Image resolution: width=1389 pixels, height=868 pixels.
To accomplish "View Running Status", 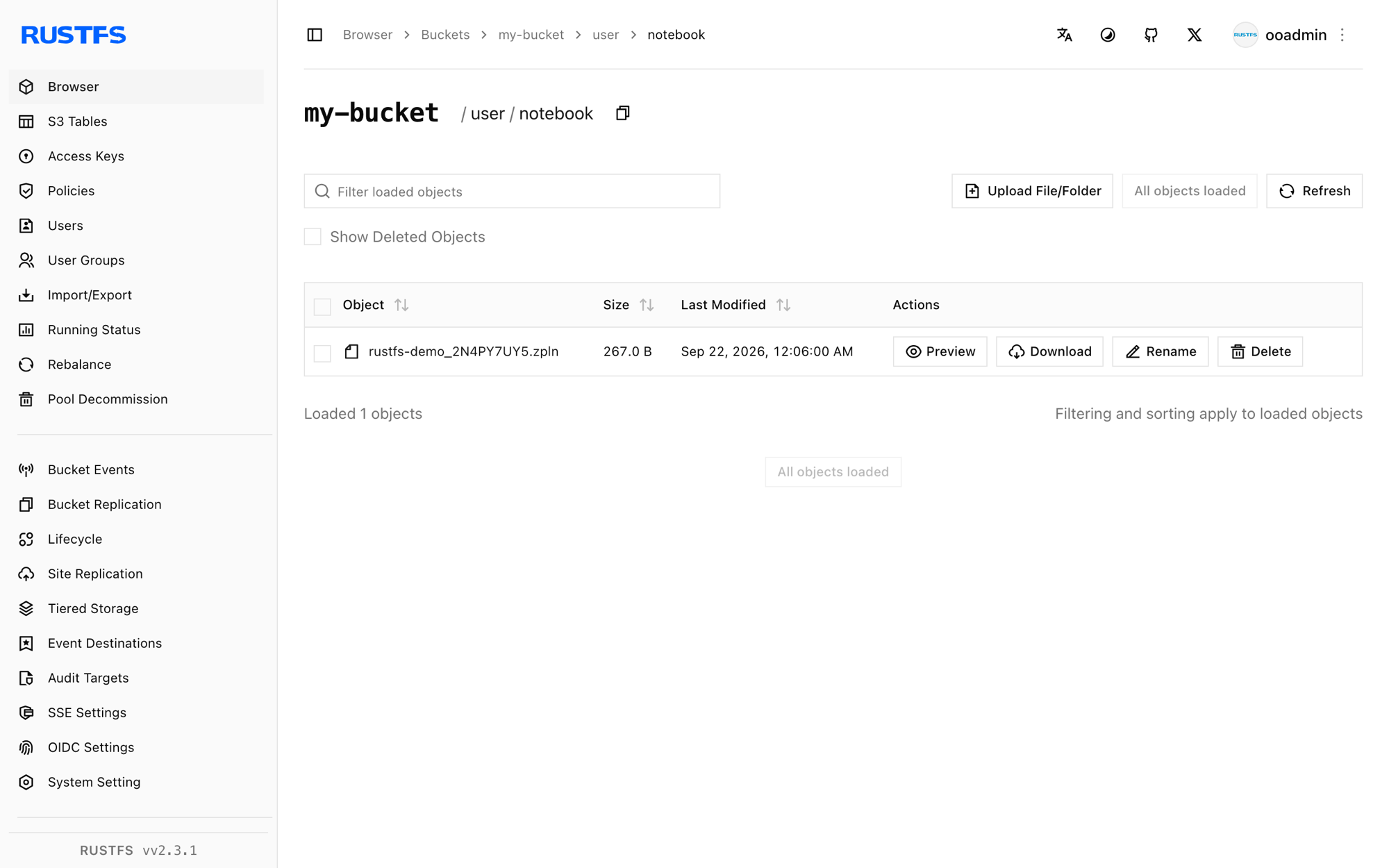I will [x=136, y=330].
